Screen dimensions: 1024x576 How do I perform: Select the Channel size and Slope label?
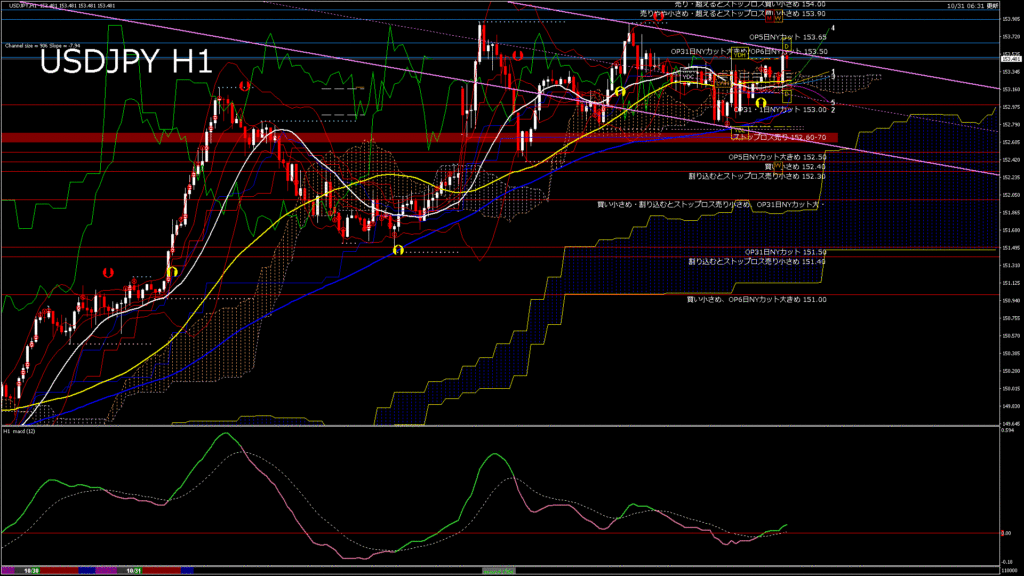(x=44, y=45)
